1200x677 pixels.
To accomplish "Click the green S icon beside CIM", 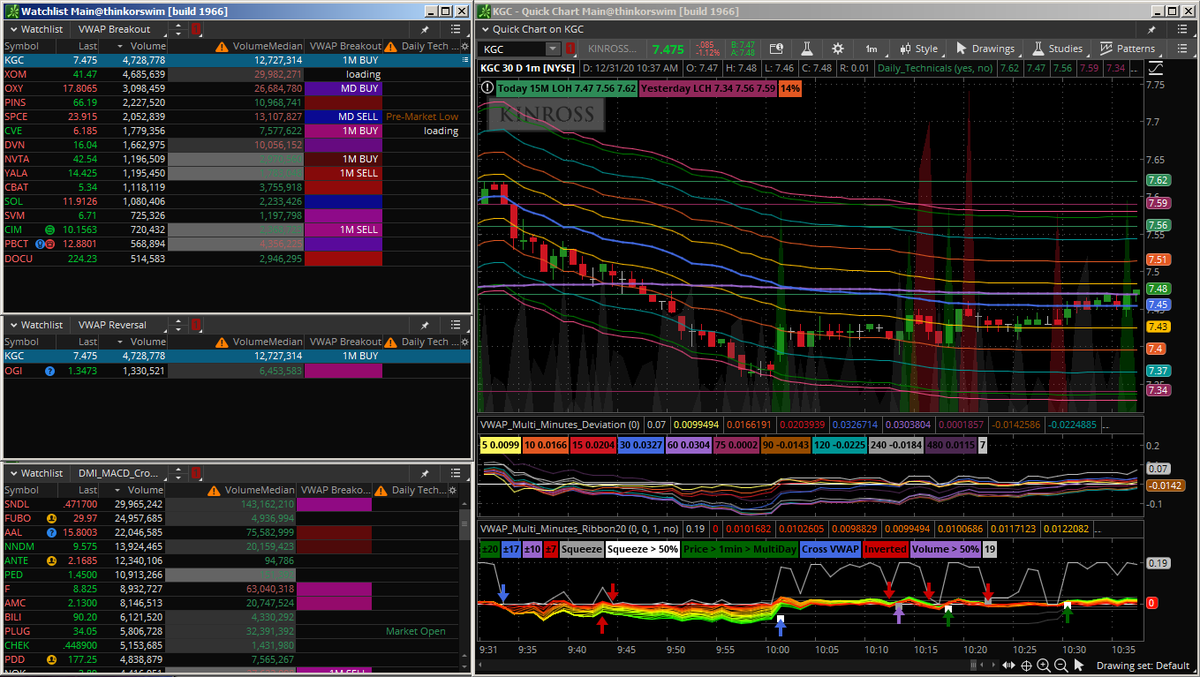I will [50, 230].
